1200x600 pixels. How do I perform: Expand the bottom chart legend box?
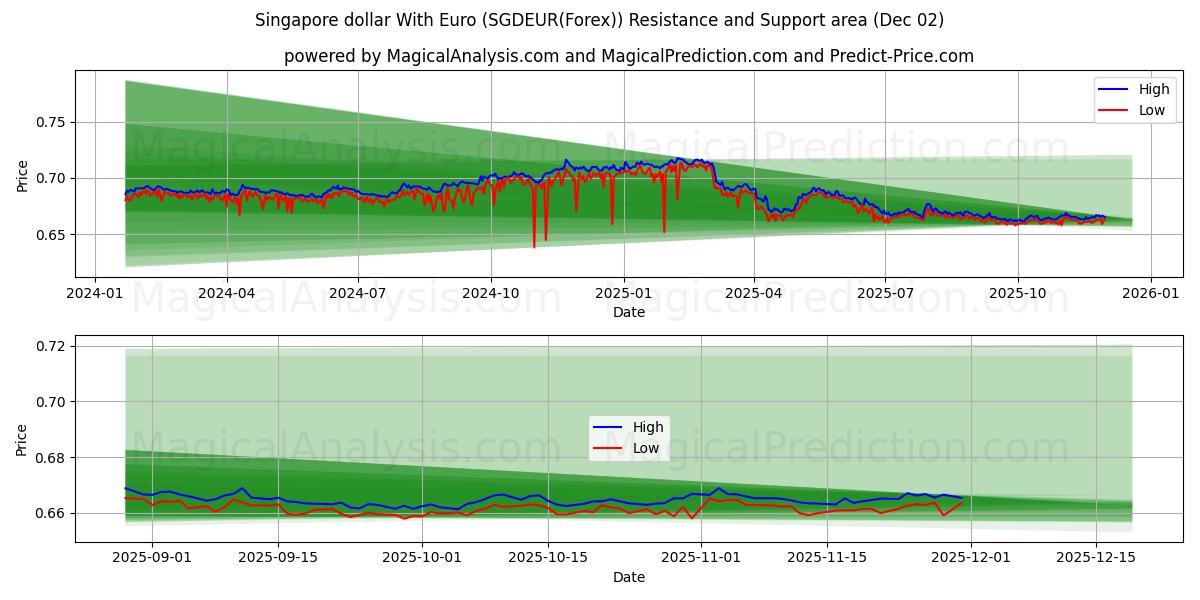point(628,437)
